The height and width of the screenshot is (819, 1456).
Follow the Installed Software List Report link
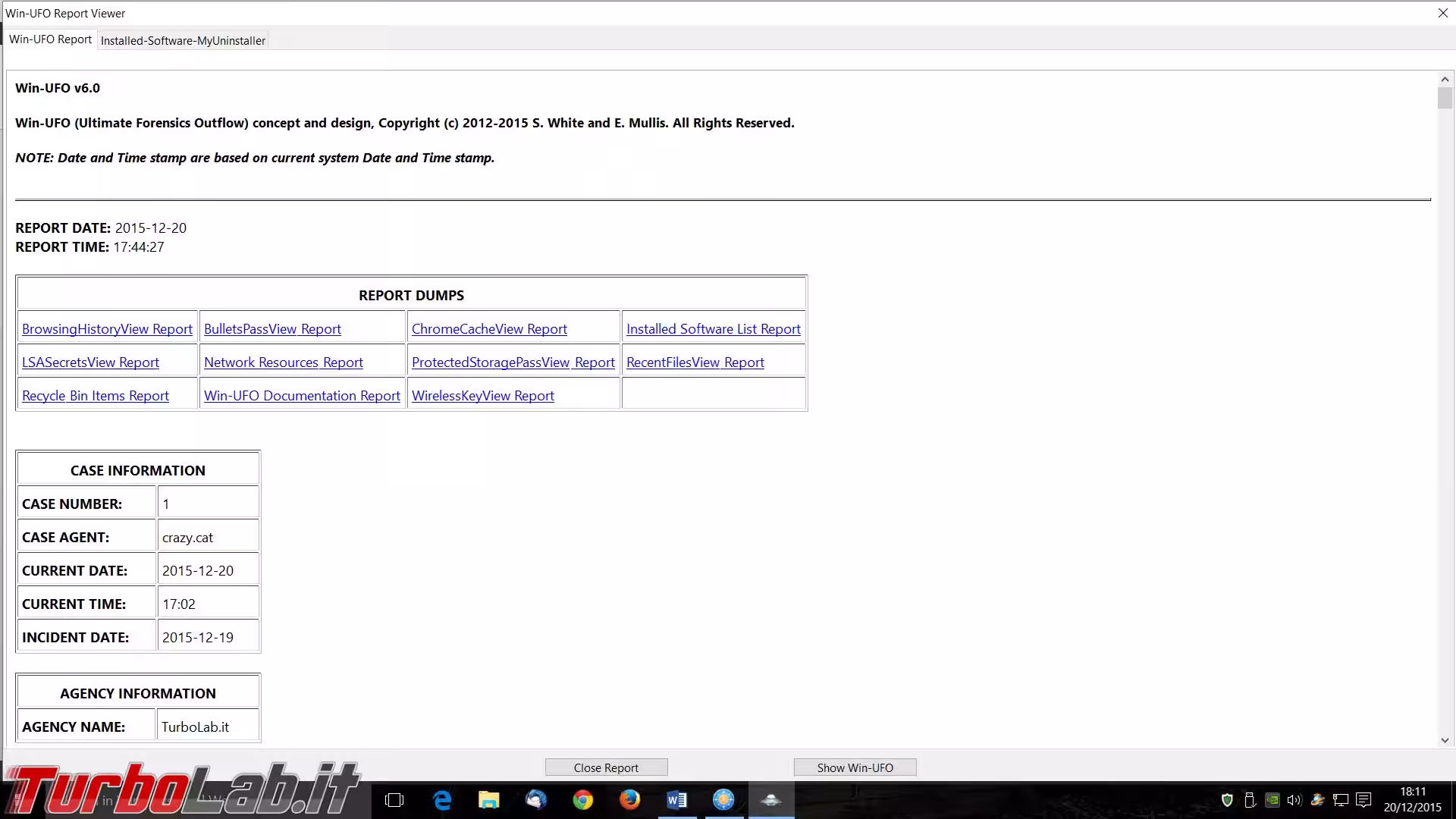pos(713,329)
